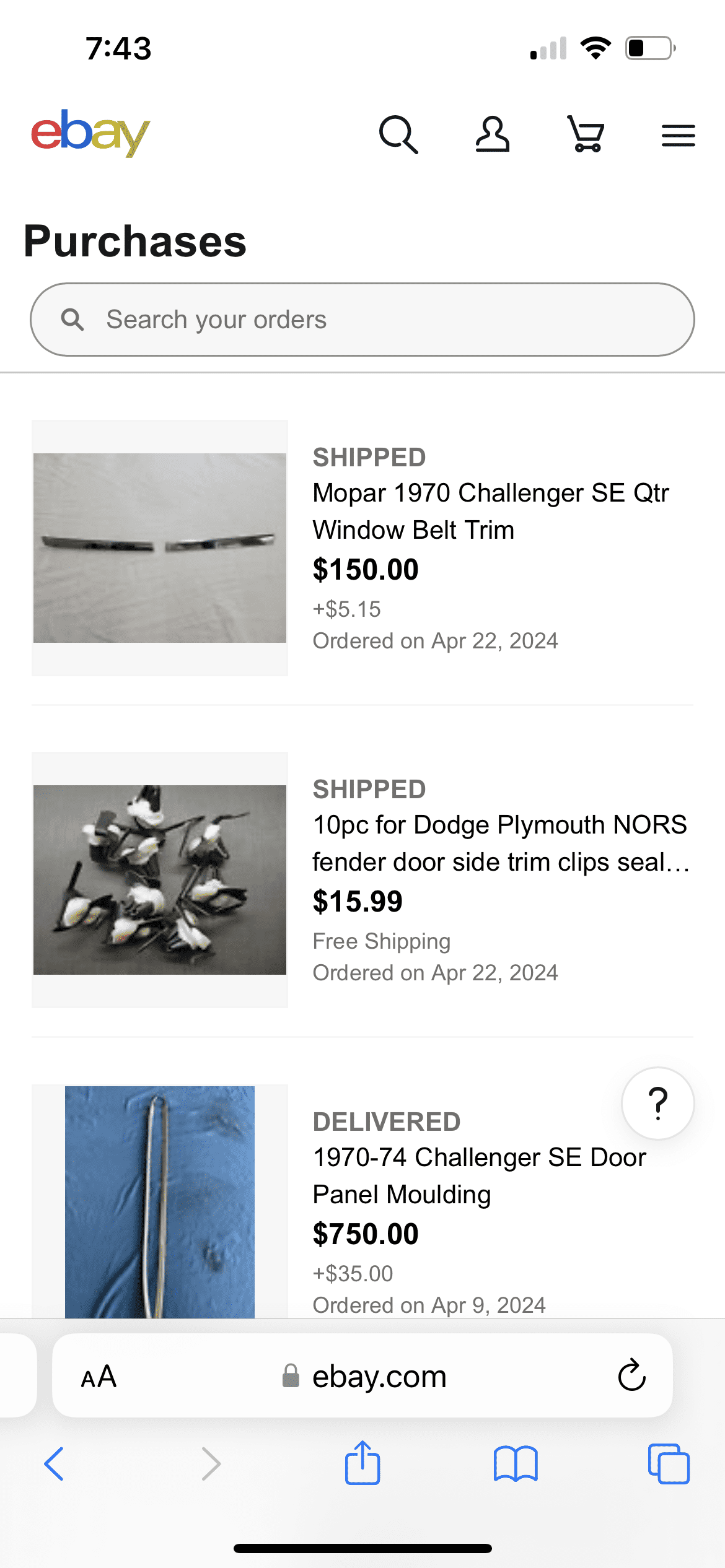725x1568 pixels.
Task: Tap the ebay.com address bar
Action: 363,1376
